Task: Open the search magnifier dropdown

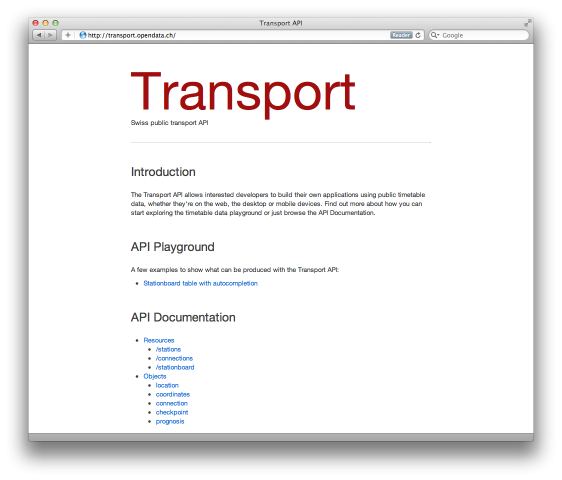Action: [434, 35]
